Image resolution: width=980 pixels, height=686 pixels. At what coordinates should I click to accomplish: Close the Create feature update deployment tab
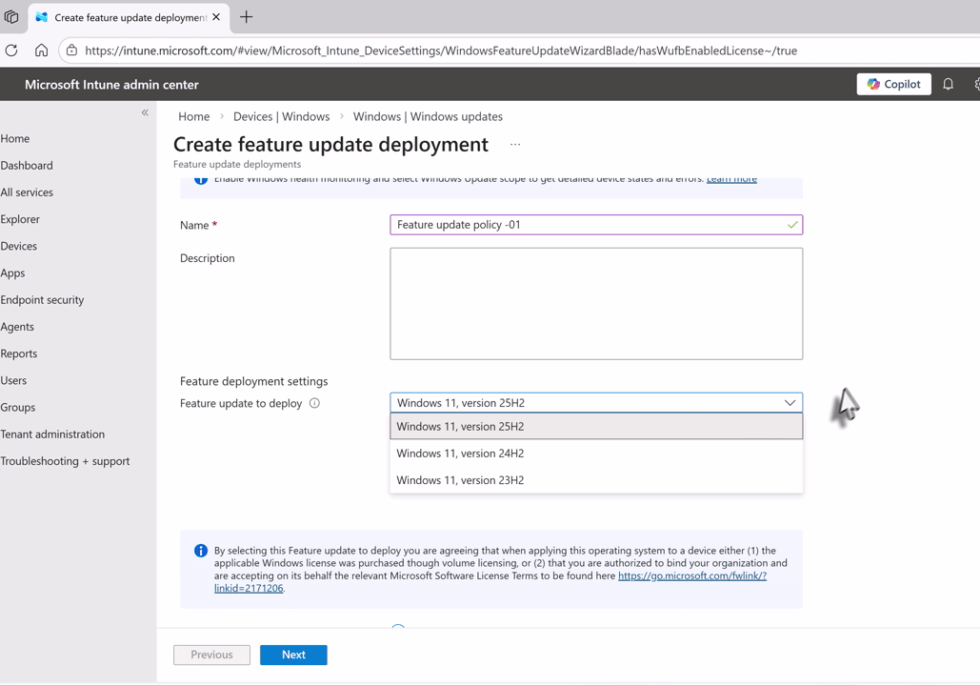216,17
